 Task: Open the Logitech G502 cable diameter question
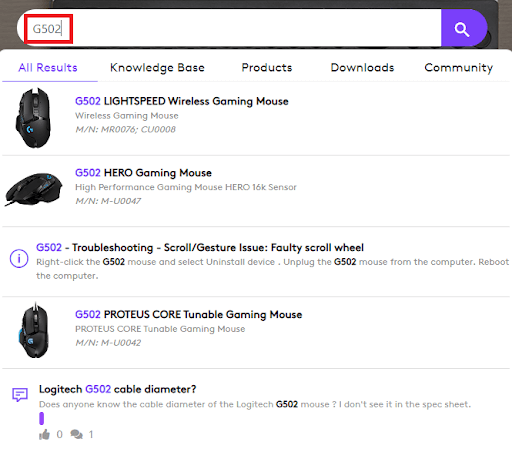click(x=117, y=389)
